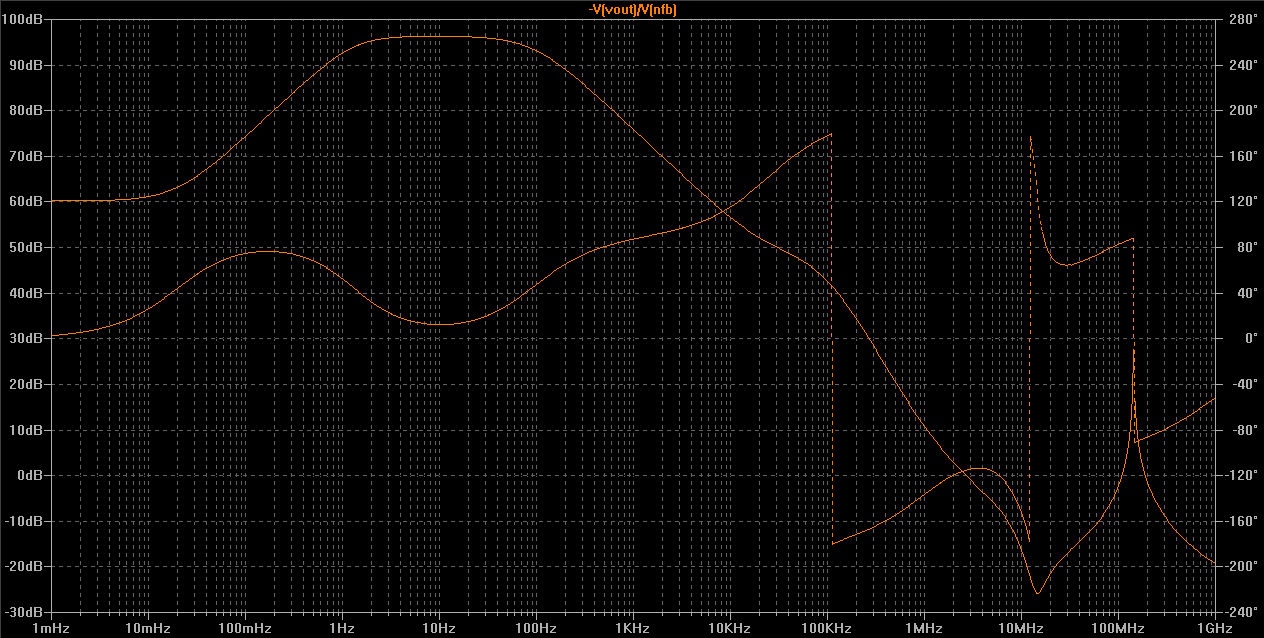Viewport: 1264px width, 638px height.
Task: Click the 1Hz frequency axis label
Action: click(x=342, y=628)
